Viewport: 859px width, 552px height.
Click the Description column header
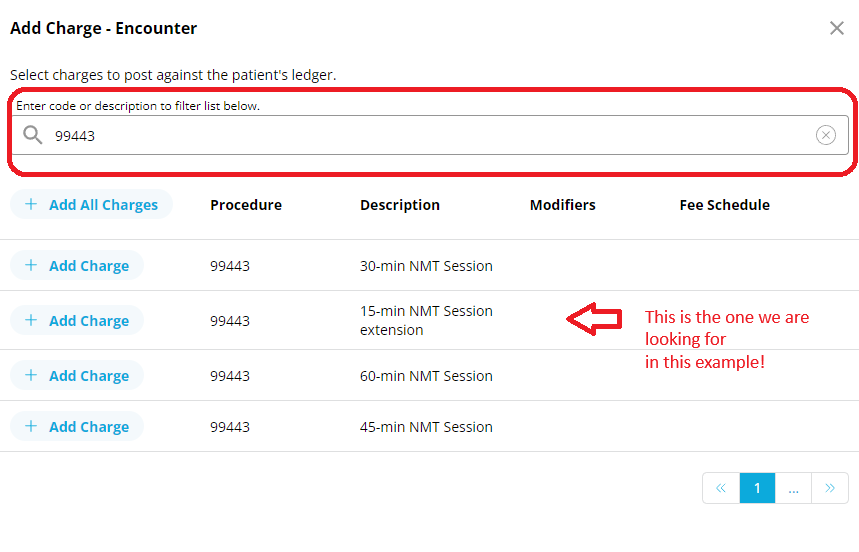[x=400, y=205]
